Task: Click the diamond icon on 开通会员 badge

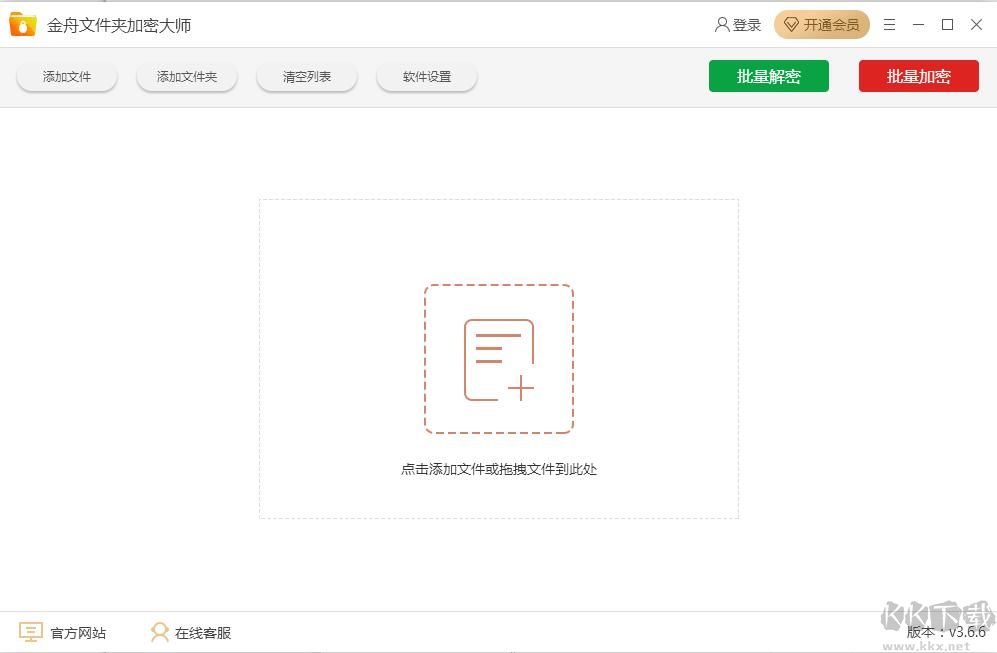Action: point(790,25)
